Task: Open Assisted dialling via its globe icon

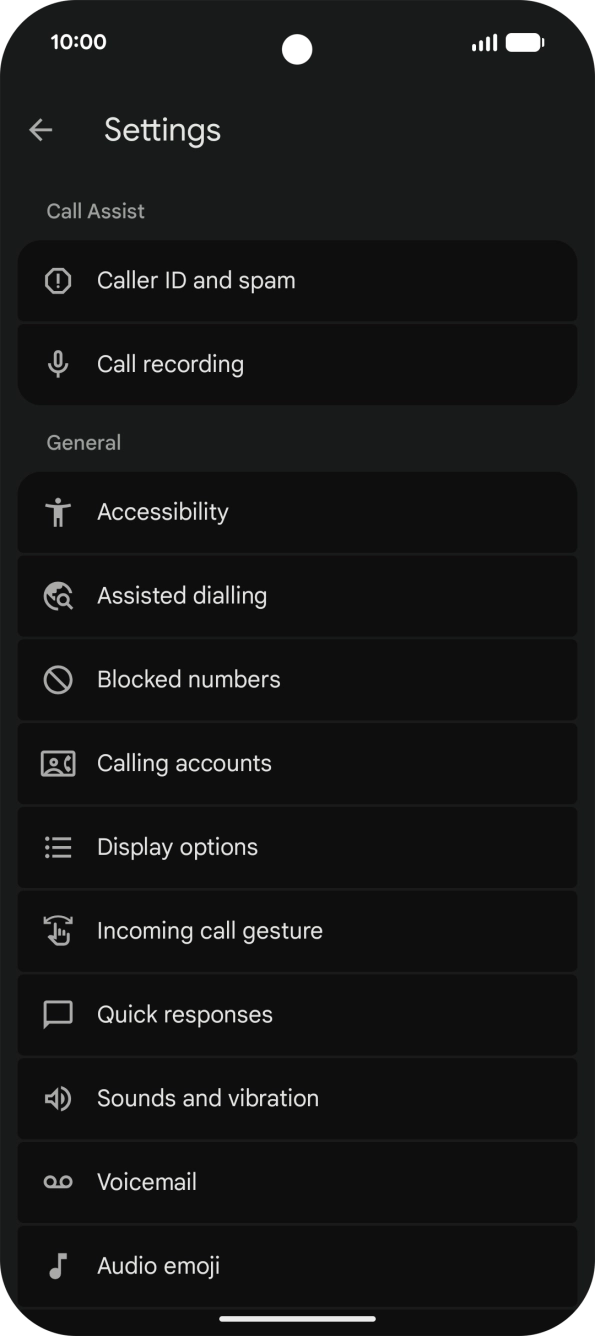Action: (x=58, y=596)
